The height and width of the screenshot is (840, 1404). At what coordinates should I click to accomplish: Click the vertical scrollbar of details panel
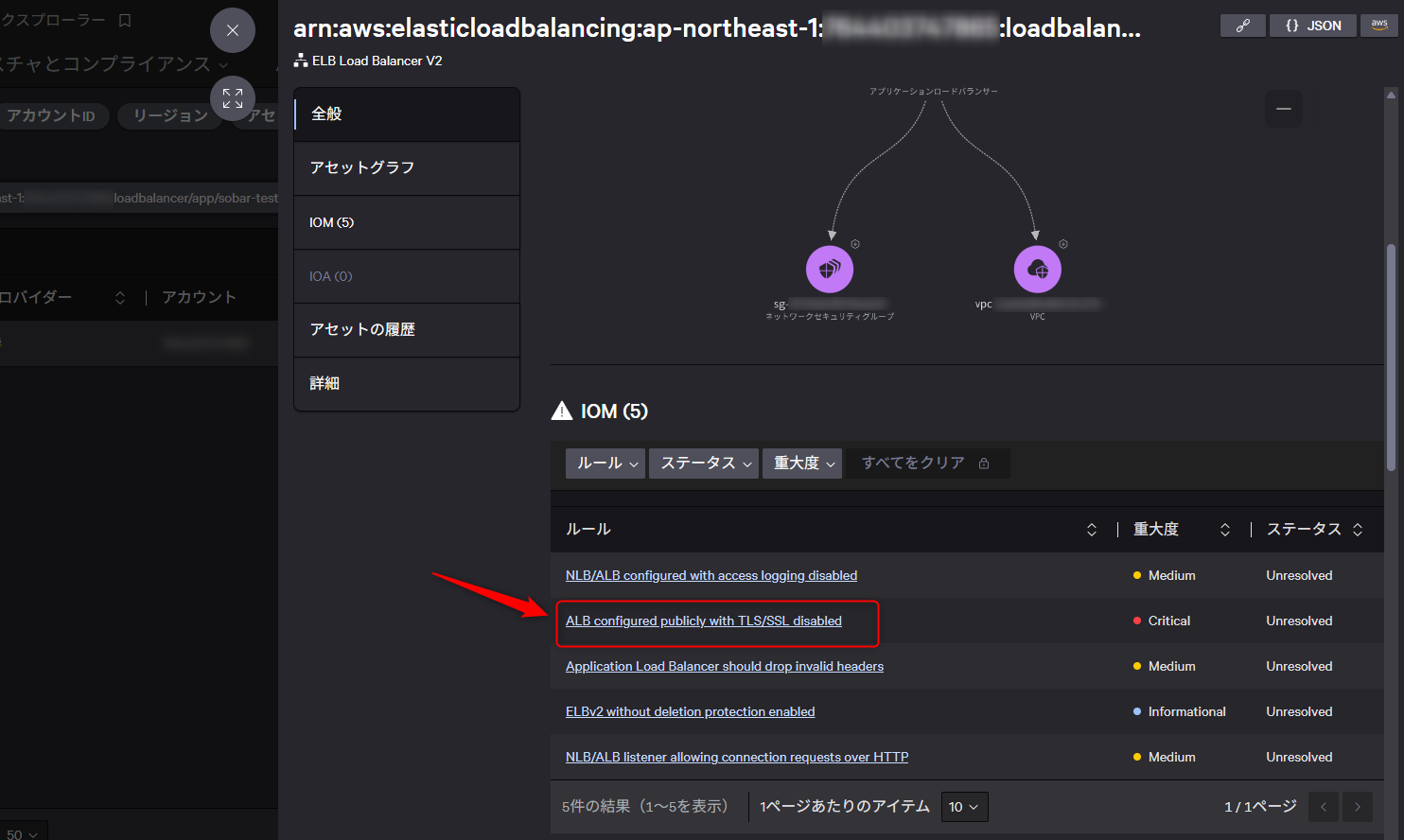coord(1391,359)
